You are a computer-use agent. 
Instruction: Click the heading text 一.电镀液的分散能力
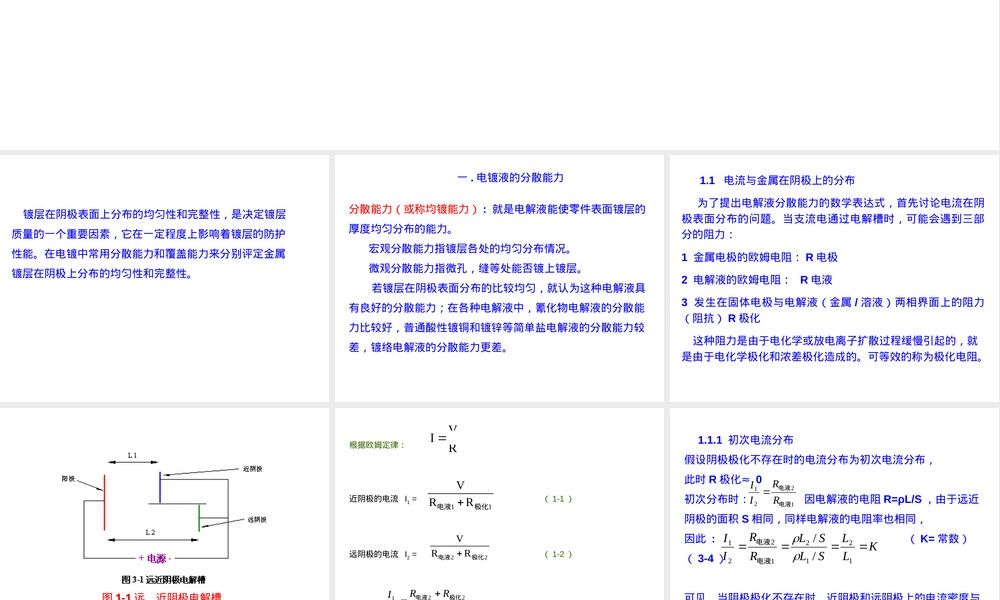tap(510, 178)
